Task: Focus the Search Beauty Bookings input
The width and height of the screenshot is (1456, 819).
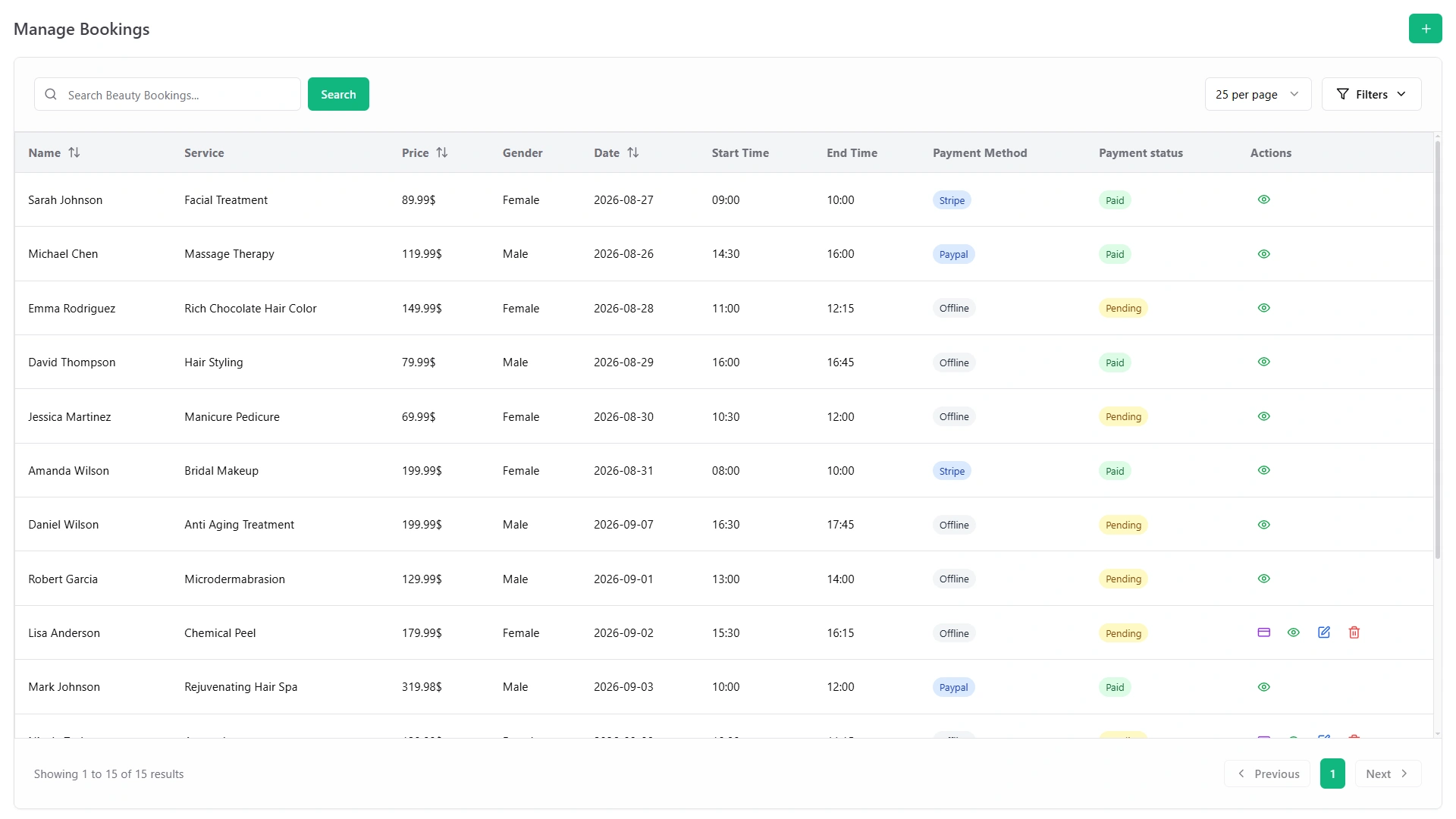Action: pyautogui.click(x=168, y=94)
